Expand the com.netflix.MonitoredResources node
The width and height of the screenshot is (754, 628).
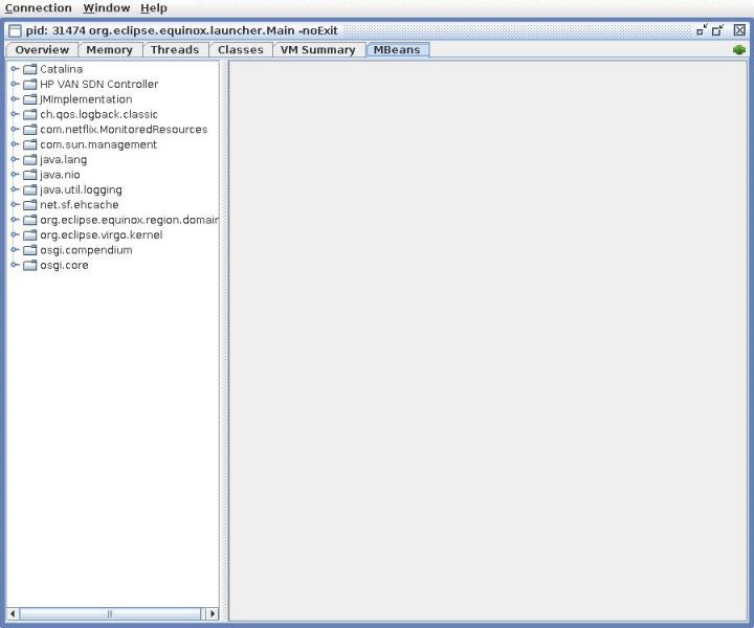(x=14, y=129)
